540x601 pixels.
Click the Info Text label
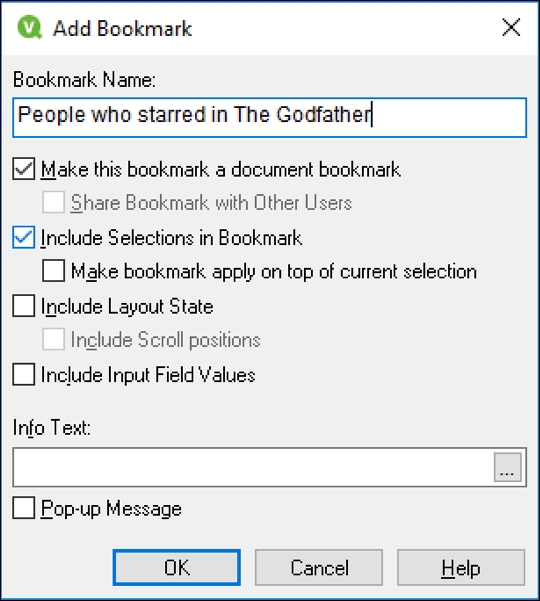coord(52,427)
